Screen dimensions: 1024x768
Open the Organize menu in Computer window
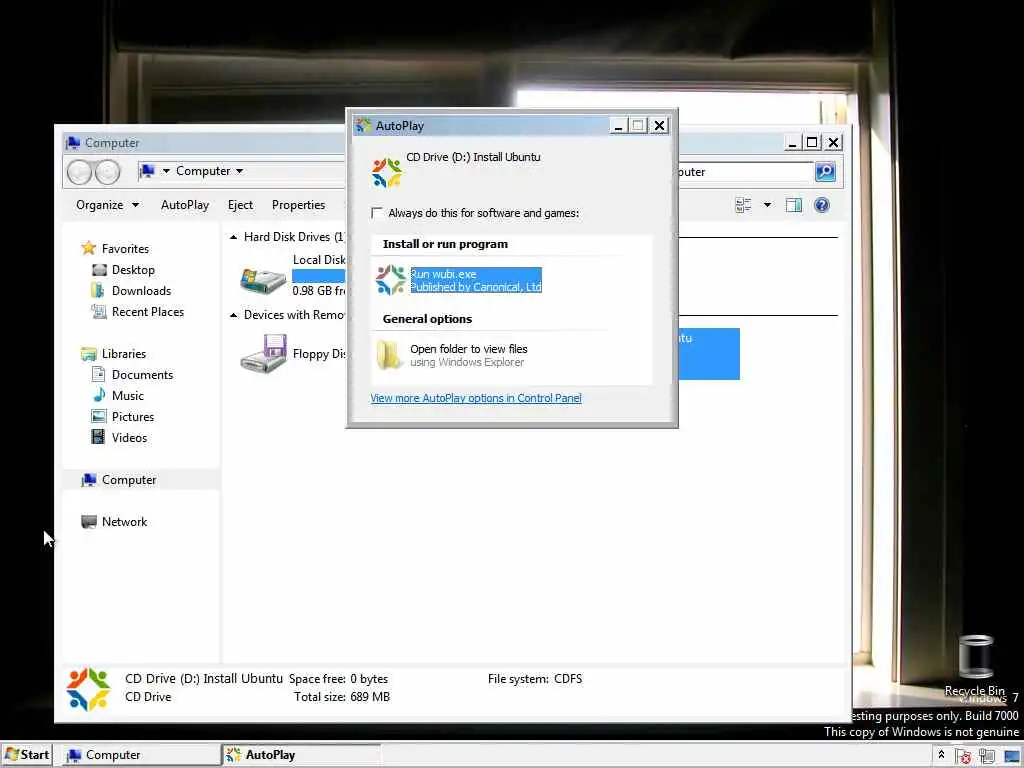(x=107, y=205)
